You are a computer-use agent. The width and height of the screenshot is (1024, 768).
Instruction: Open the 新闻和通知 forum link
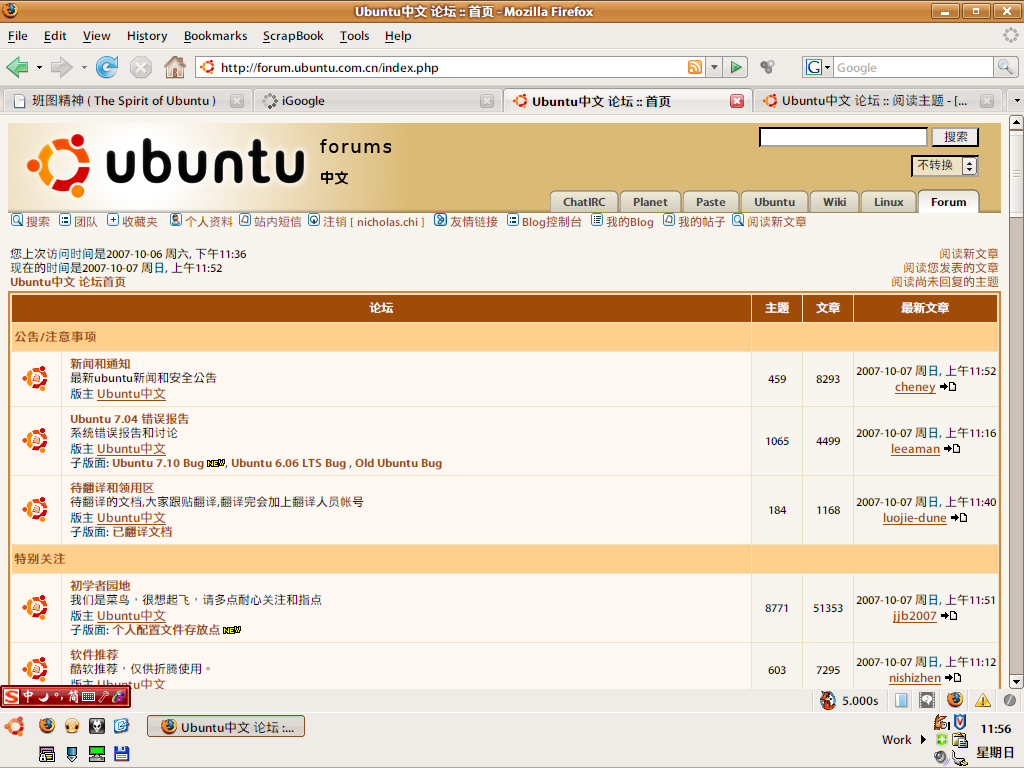pos(100,364)
